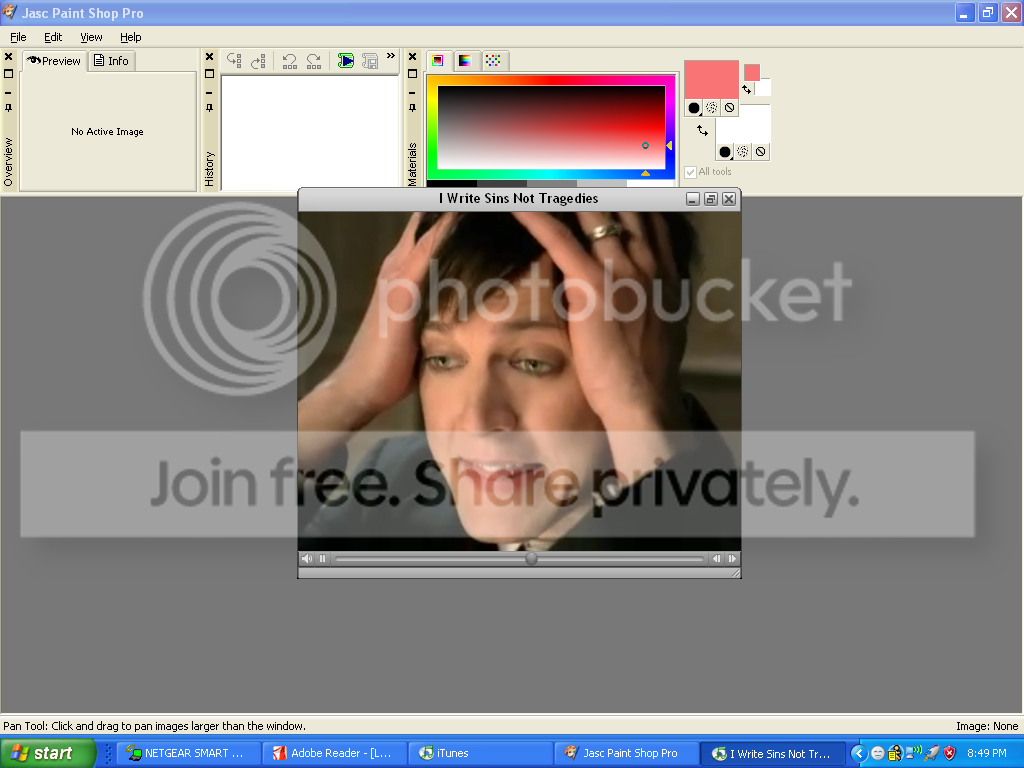Click the video seek bar thumb

click(x=532, y=558)
